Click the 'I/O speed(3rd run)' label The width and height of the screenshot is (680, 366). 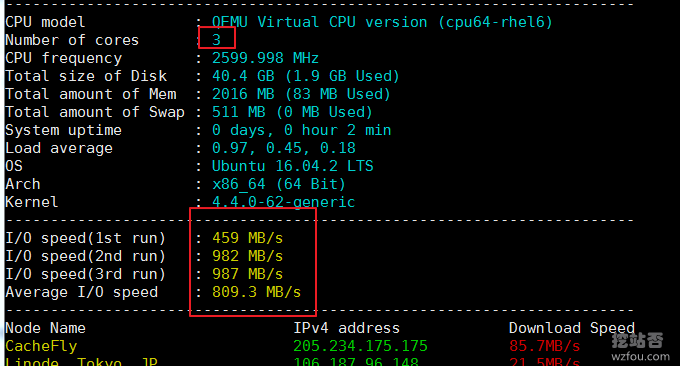85,274
